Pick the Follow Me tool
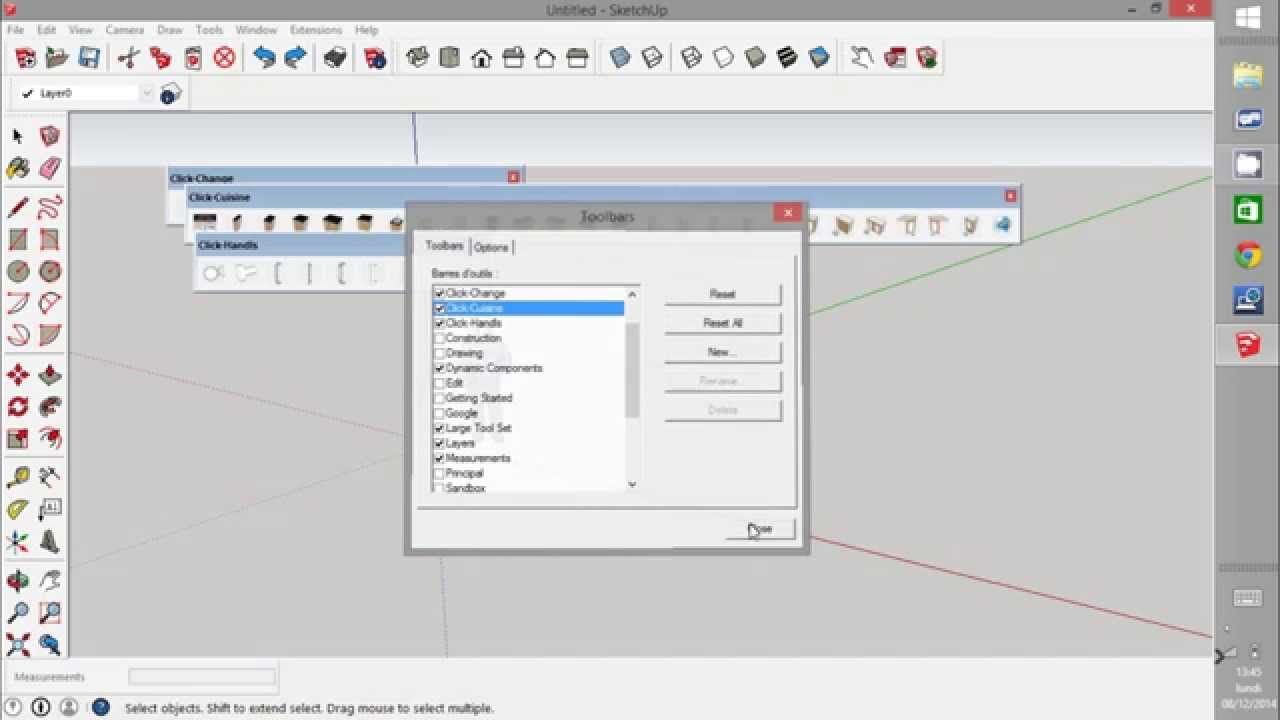This screenshot has height=720, width=1280. (x=50, y=407)
